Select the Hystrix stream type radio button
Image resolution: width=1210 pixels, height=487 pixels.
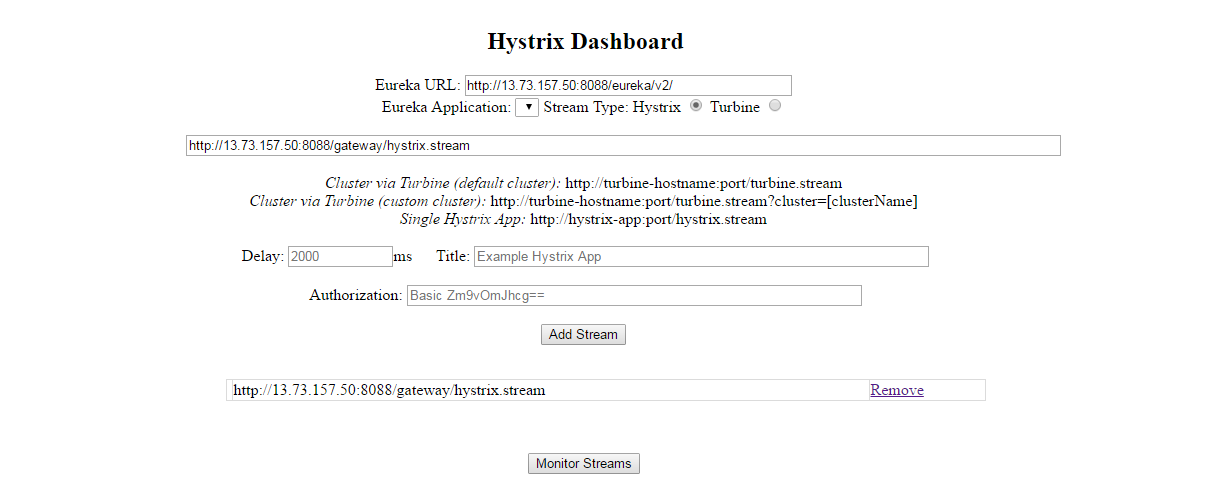696,106
